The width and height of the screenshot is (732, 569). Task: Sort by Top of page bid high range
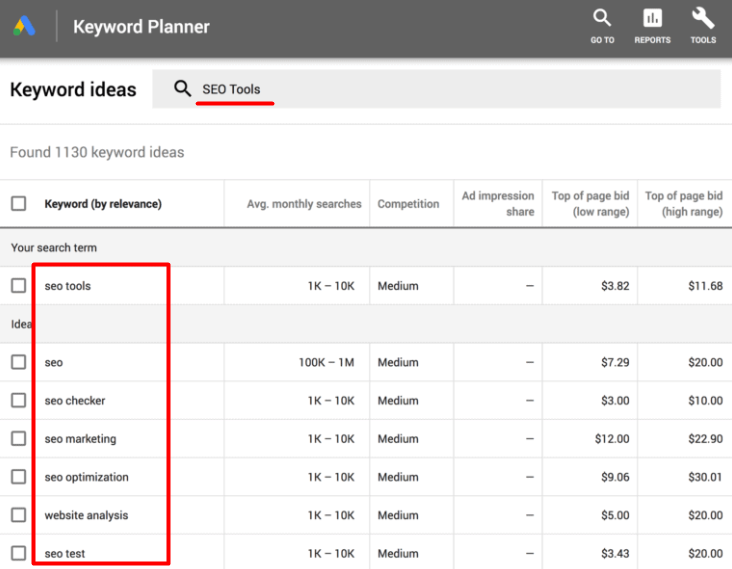[x=683, y=204]
